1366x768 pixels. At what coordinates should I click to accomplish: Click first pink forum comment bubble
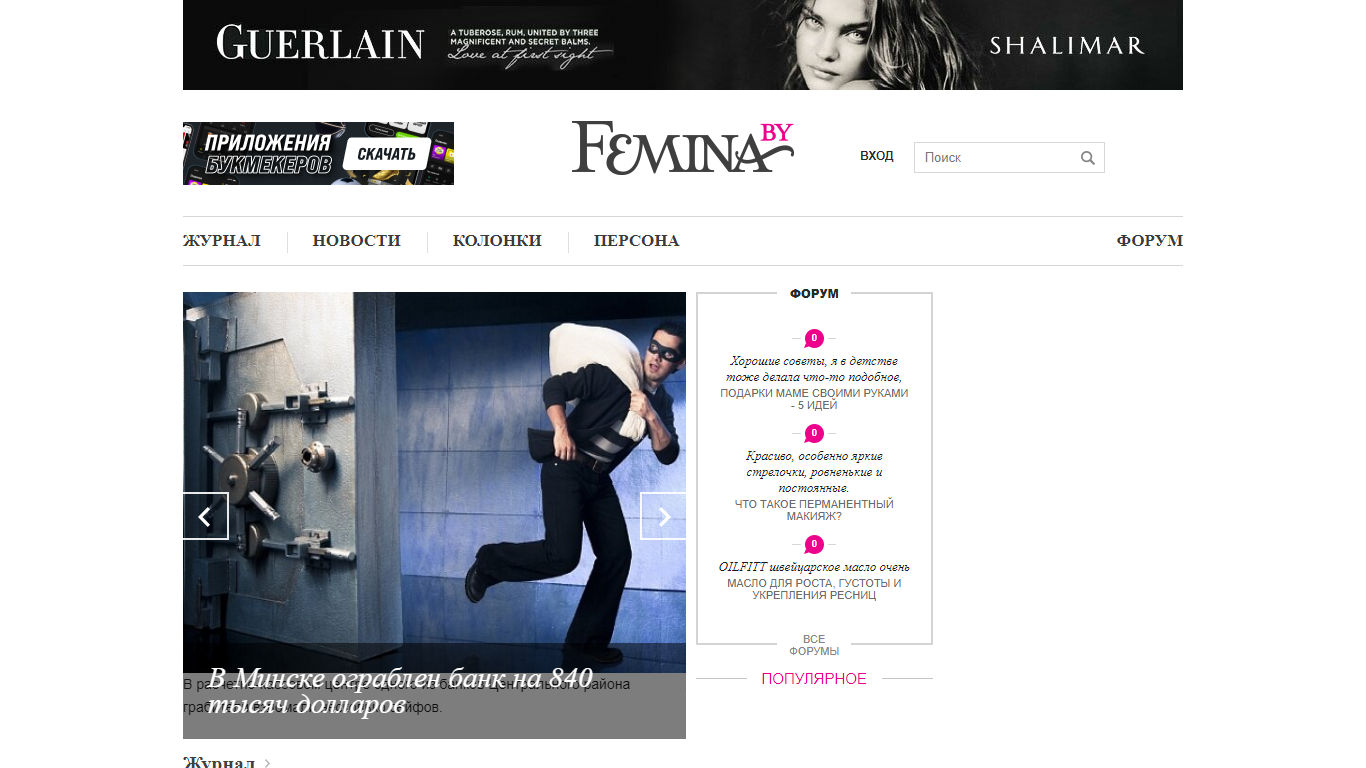[x=814, y=338]
